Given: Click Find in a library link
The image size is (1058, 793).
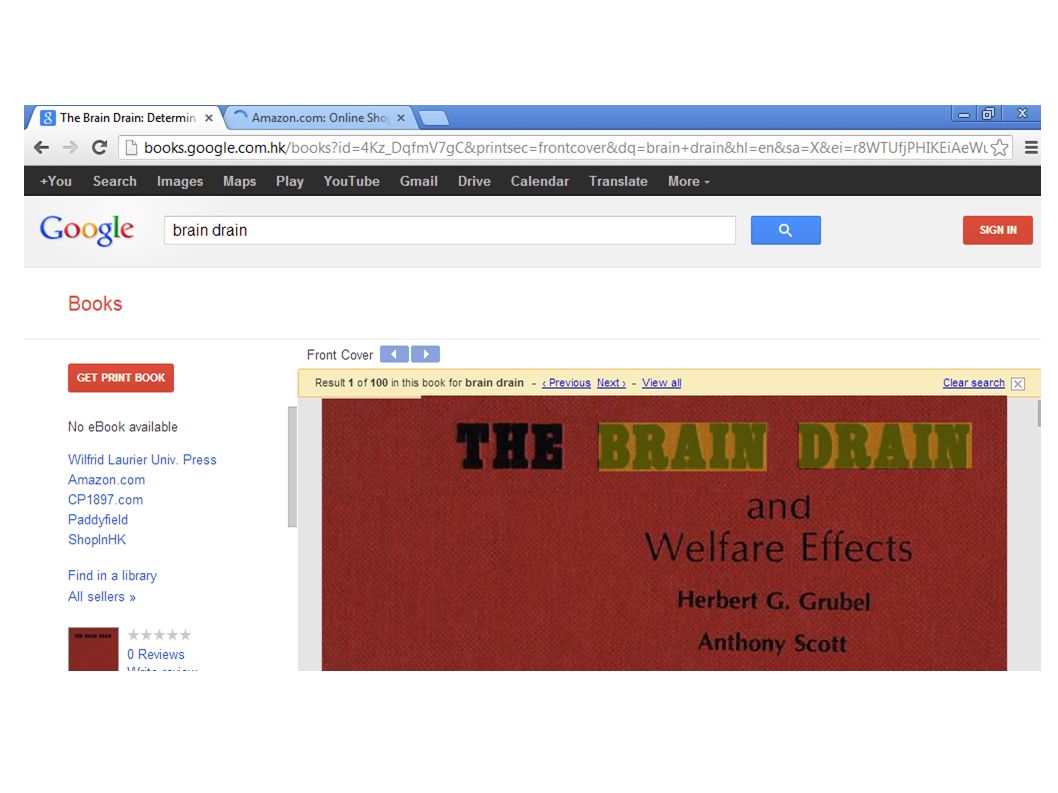Looking at the screenshot, I should coord(112,576).
